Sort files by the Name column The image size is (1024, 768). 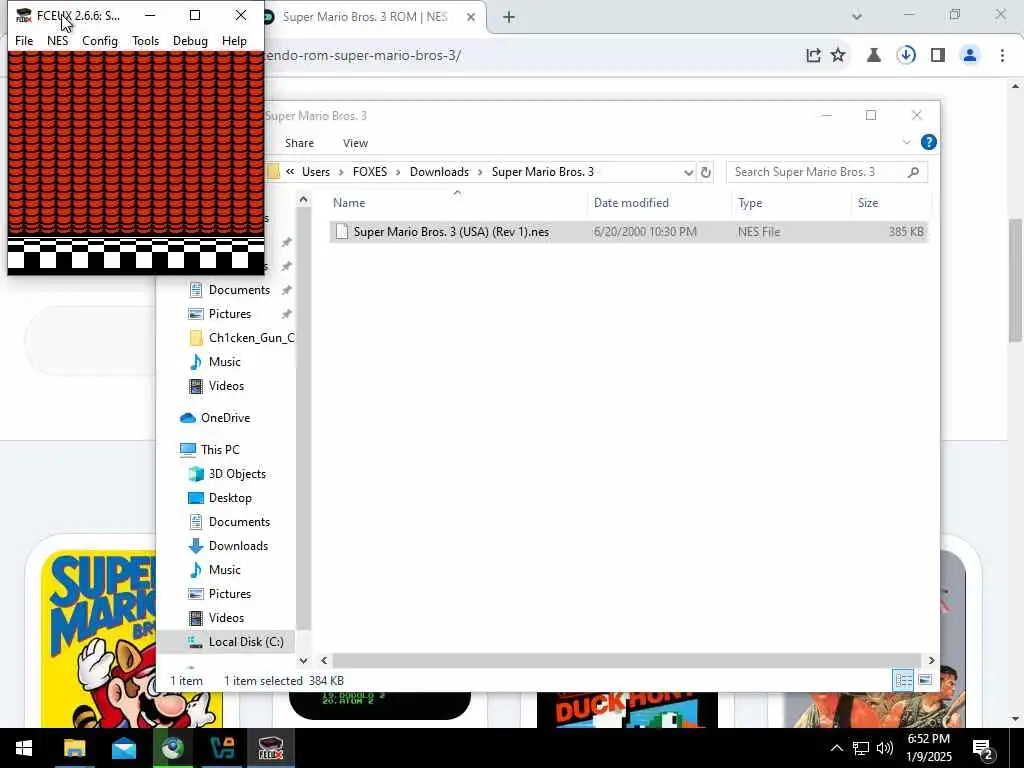click(349, 203)
